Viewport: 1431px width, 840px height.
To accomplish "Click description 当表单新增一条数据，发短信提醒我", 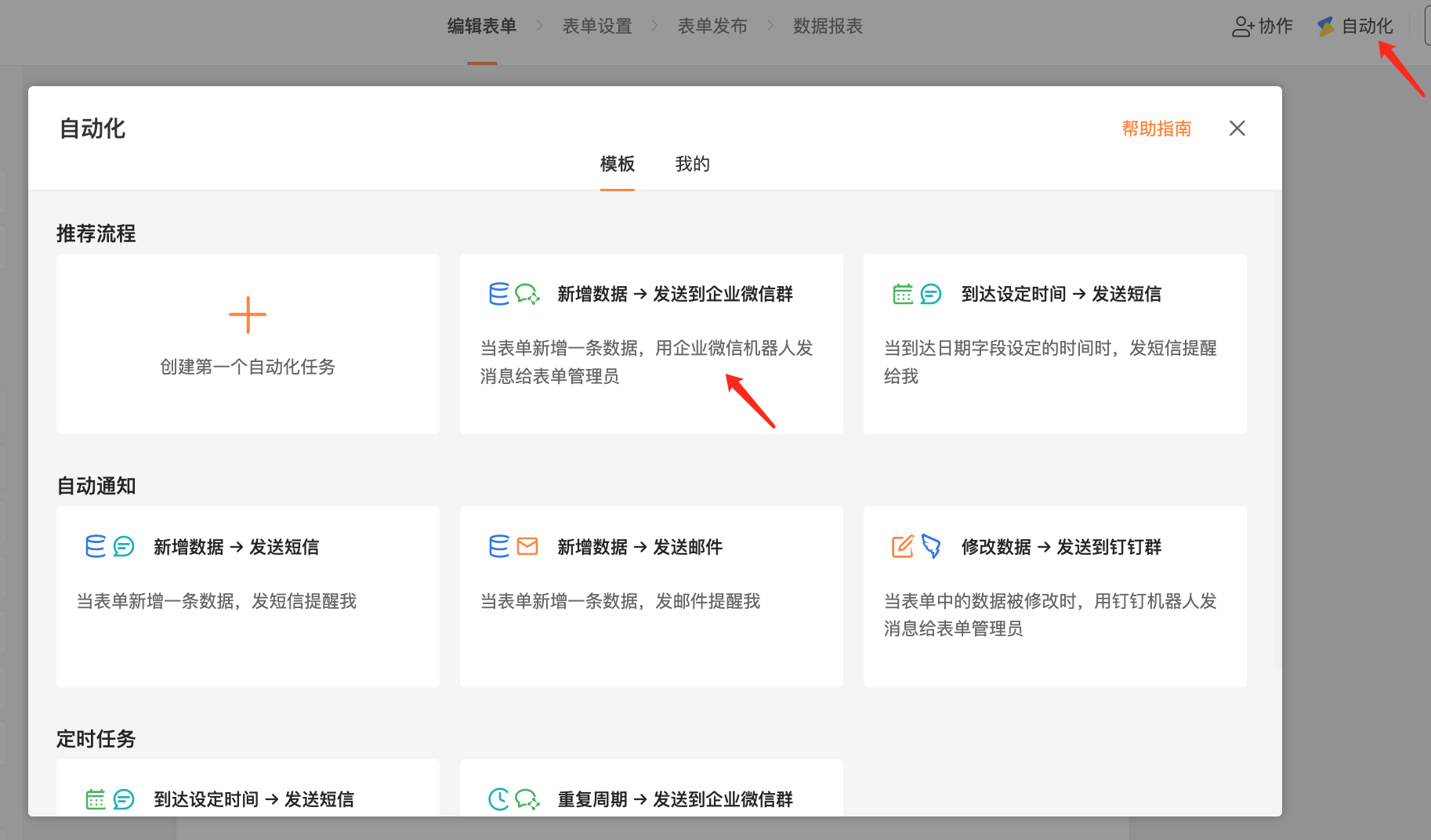I will (216, 601).
